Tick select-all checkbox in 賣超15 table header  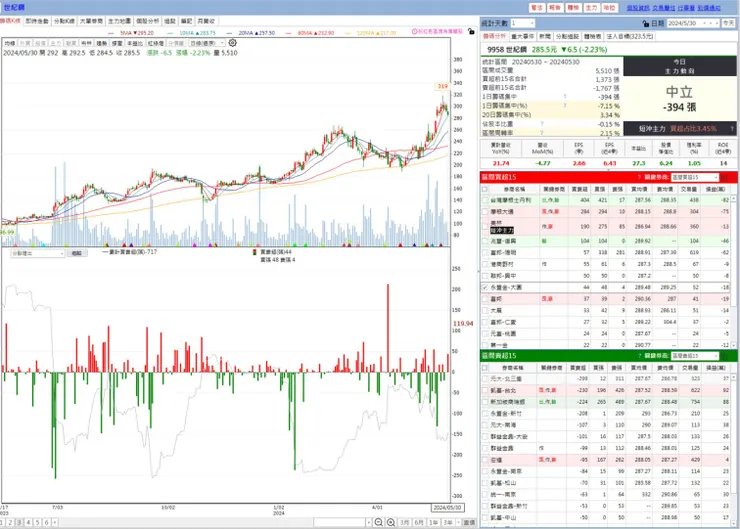pos(485,368)
